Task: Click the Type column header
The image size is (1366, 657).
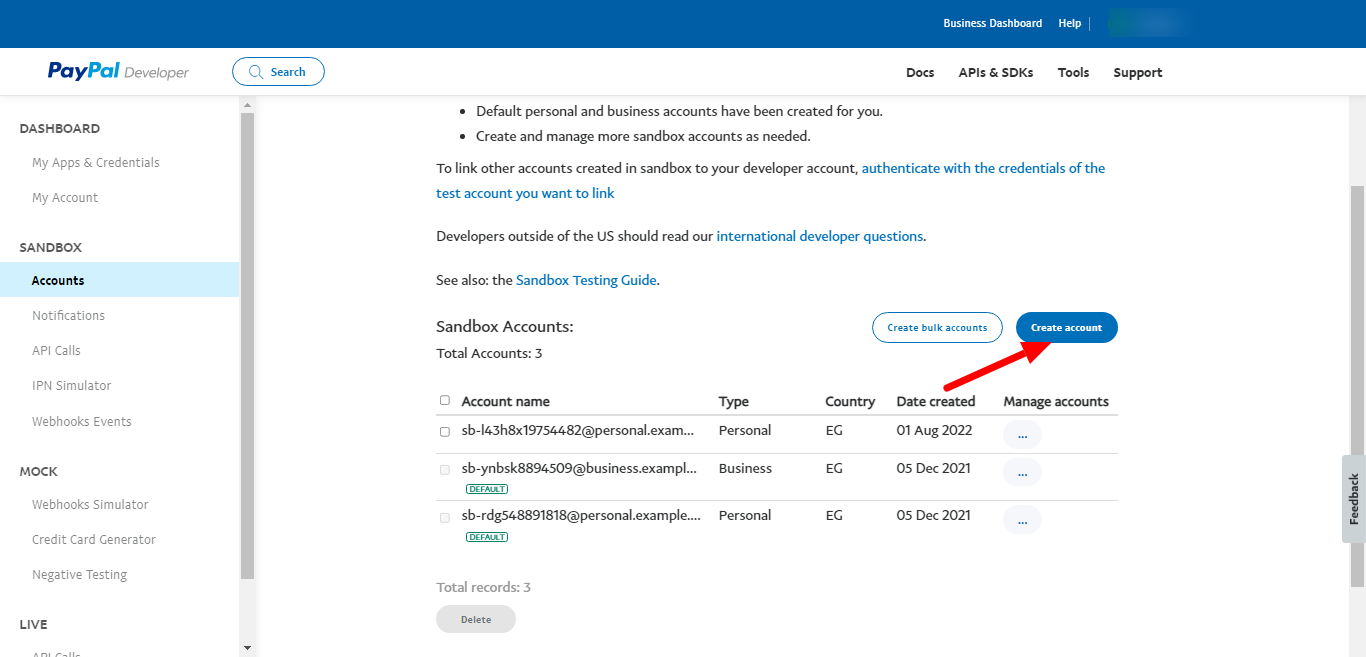Action: tap(734, 402)
